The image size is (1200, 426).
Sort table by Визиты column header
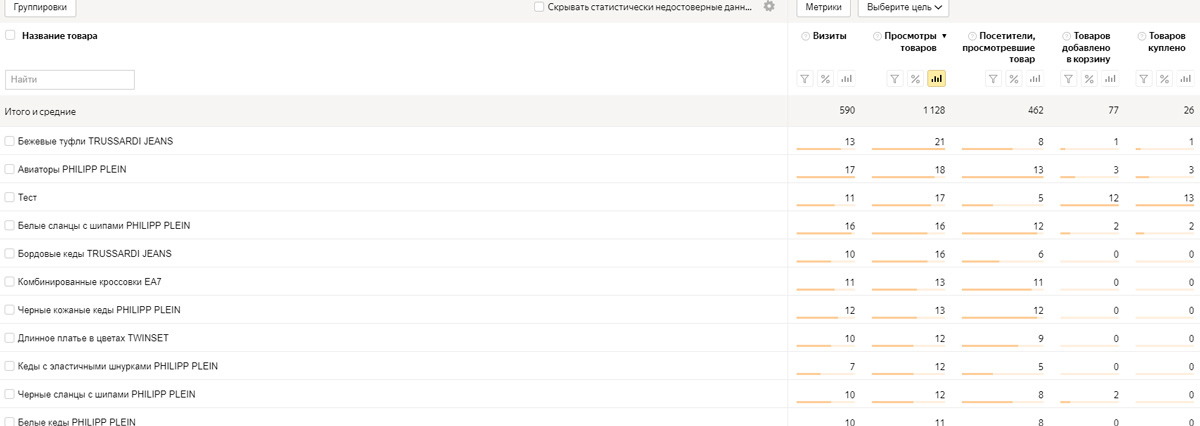[830, 36]
